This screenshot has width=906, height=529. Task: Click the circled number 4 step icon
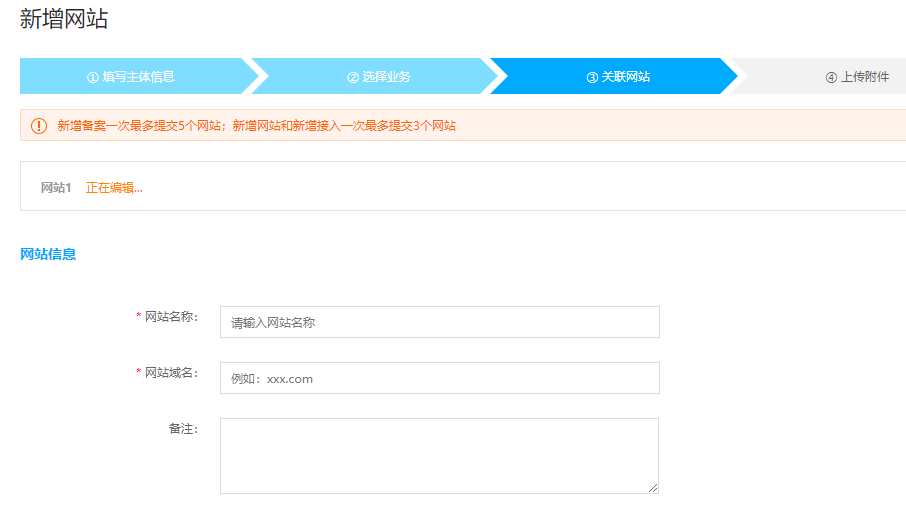(x=831, y=77)
